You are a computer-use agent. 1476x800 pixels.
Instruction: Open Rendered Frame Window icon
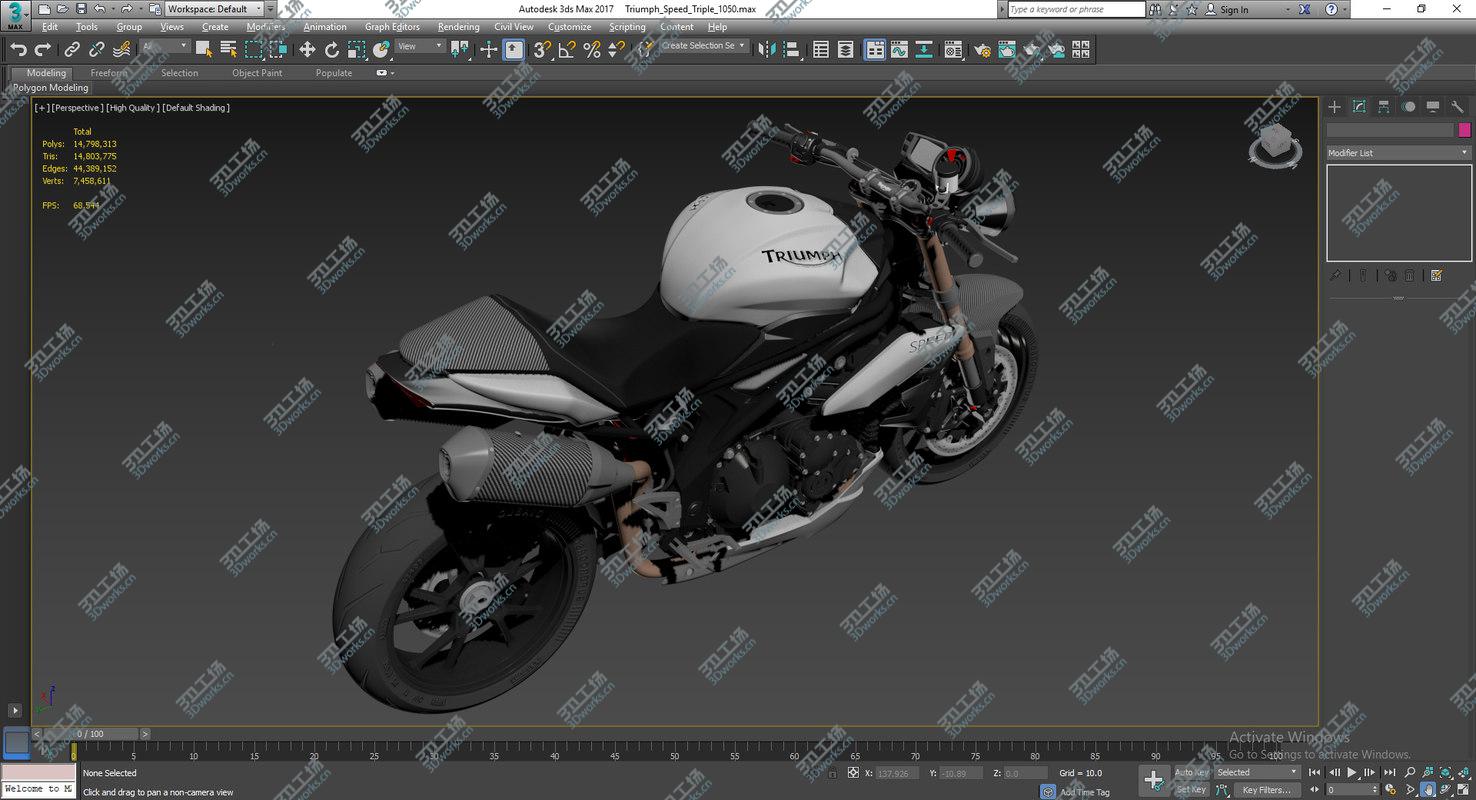coord(1007,49)
